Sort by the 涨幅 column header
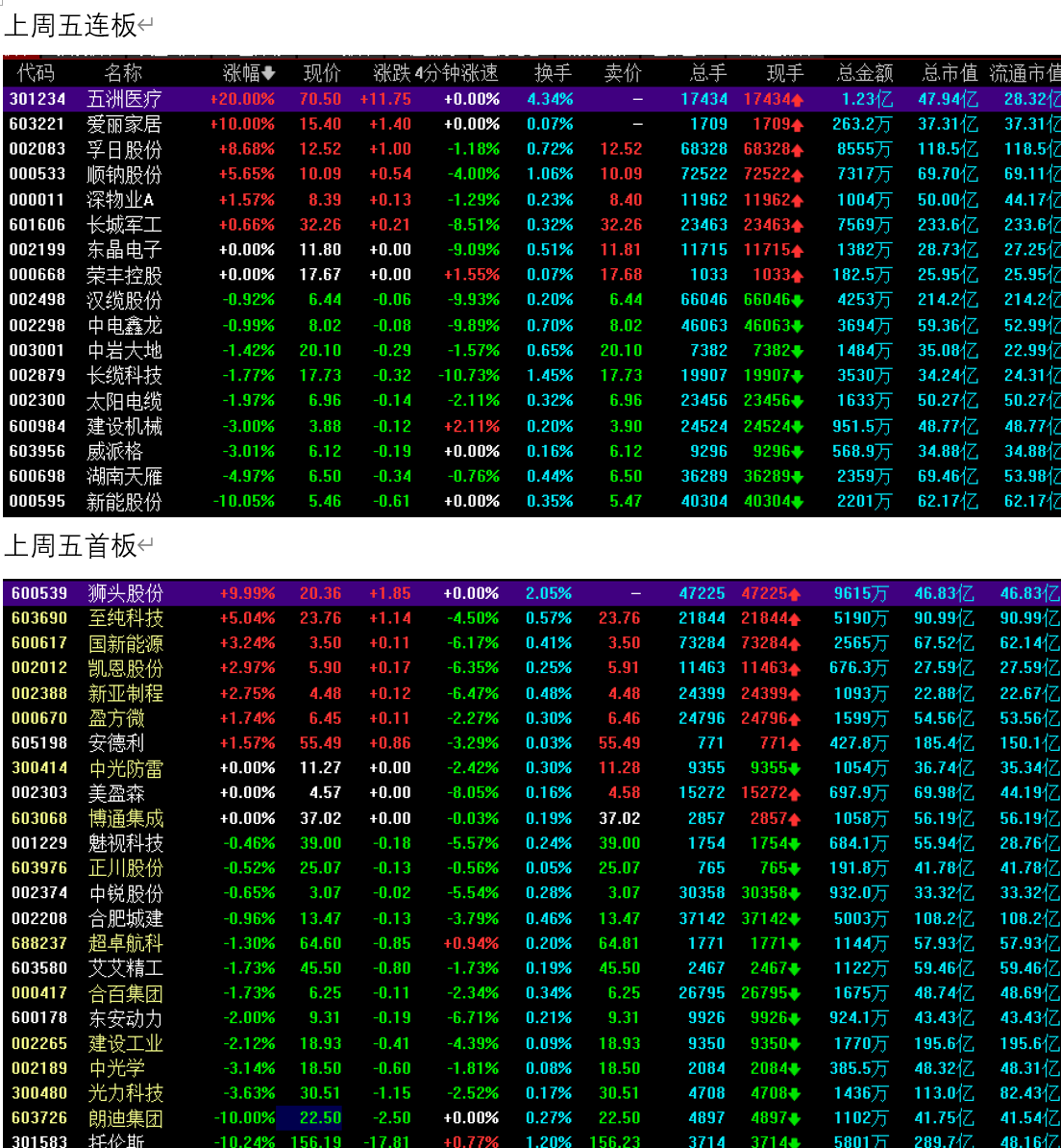Viewport: 1061px width, 1148px height. tap(241, 73)
